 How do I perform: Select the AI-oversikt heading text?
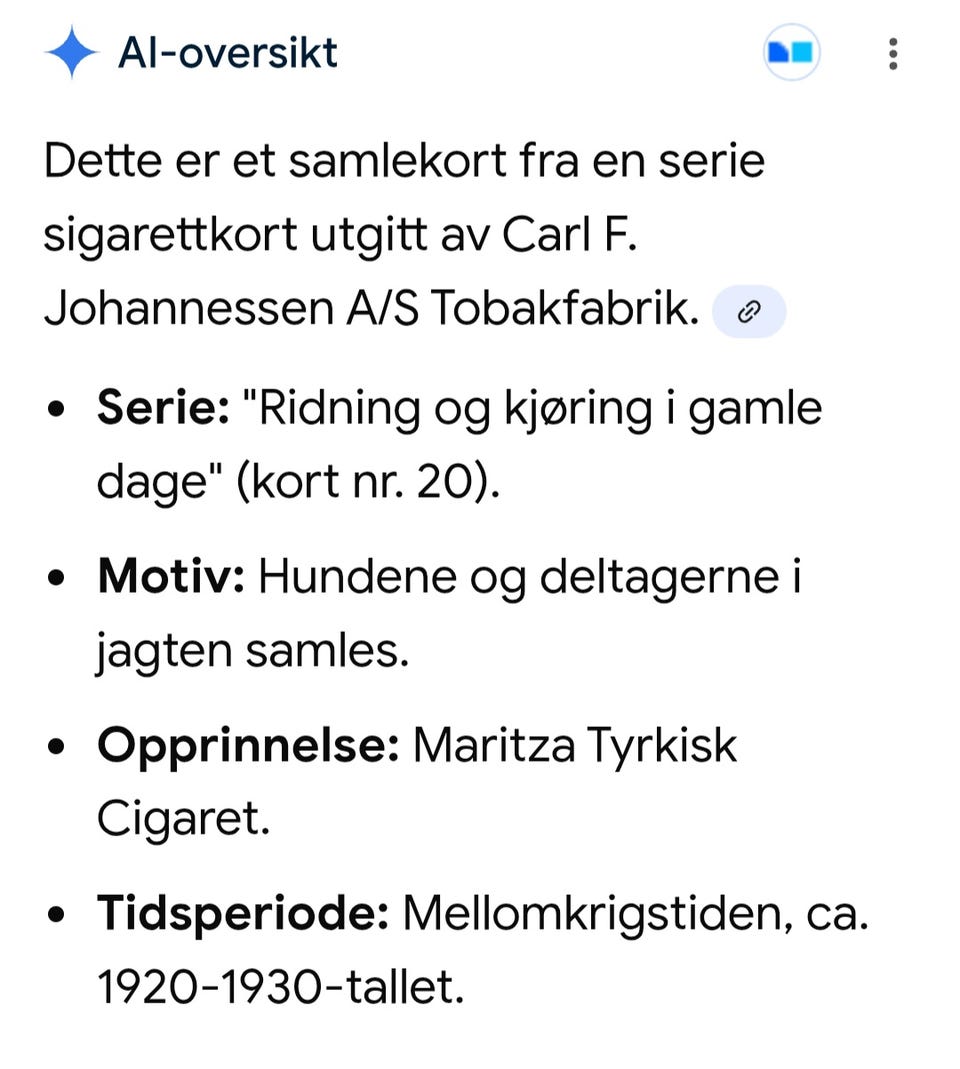point(230,52)
